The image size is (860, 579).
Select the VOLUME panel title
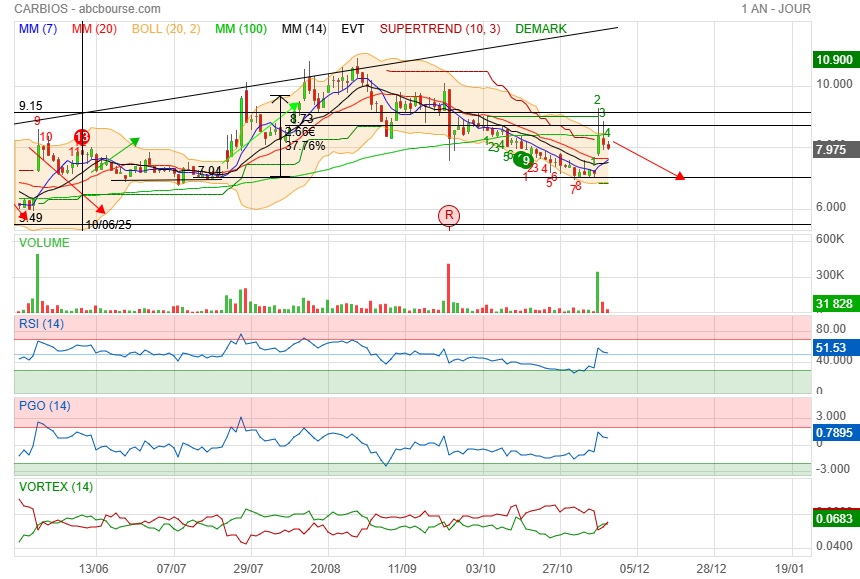point(44,243)
